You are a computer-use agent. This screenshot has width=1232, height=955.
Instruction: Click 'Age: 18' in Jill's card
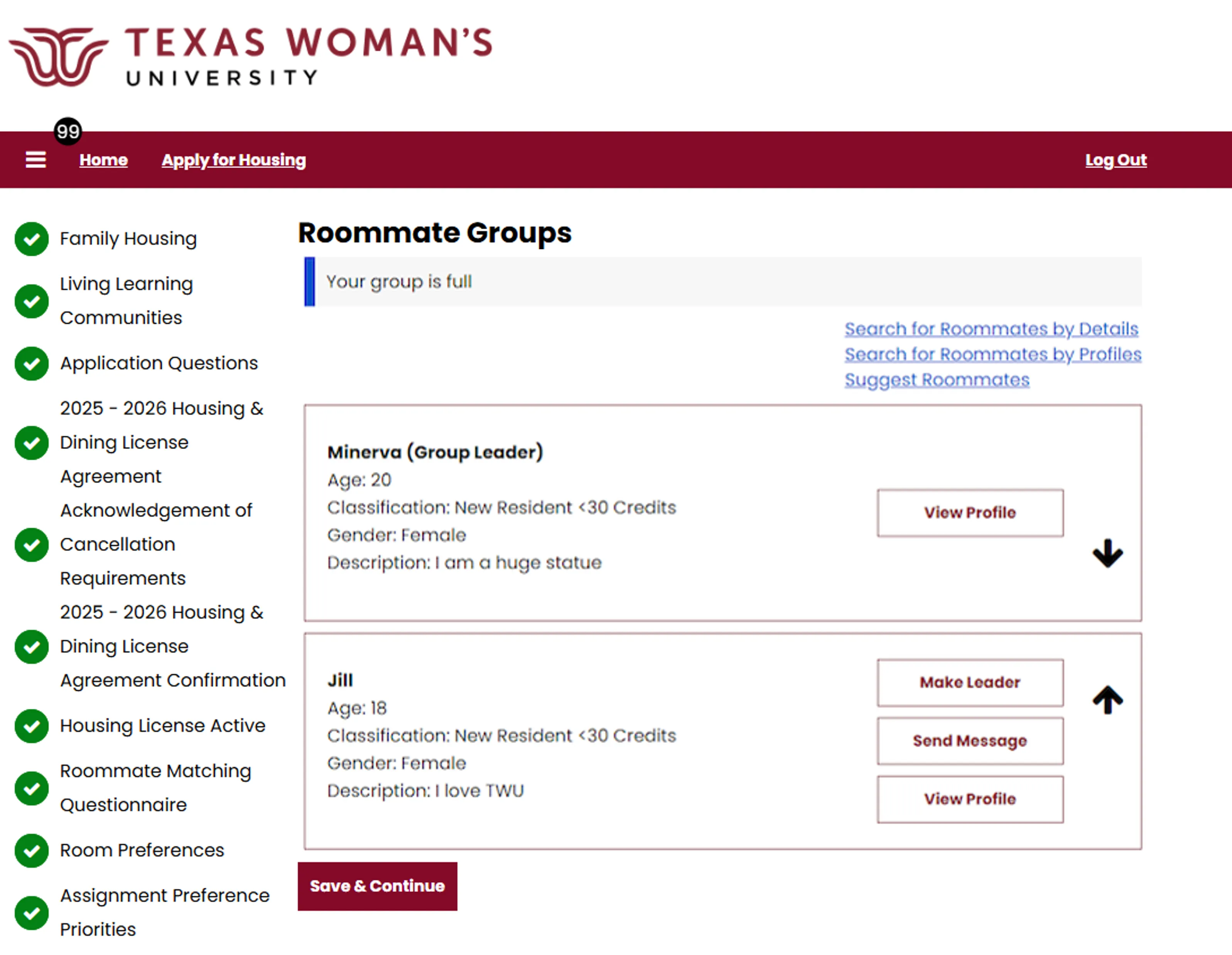pyautogui.click(x=357, y=708)
